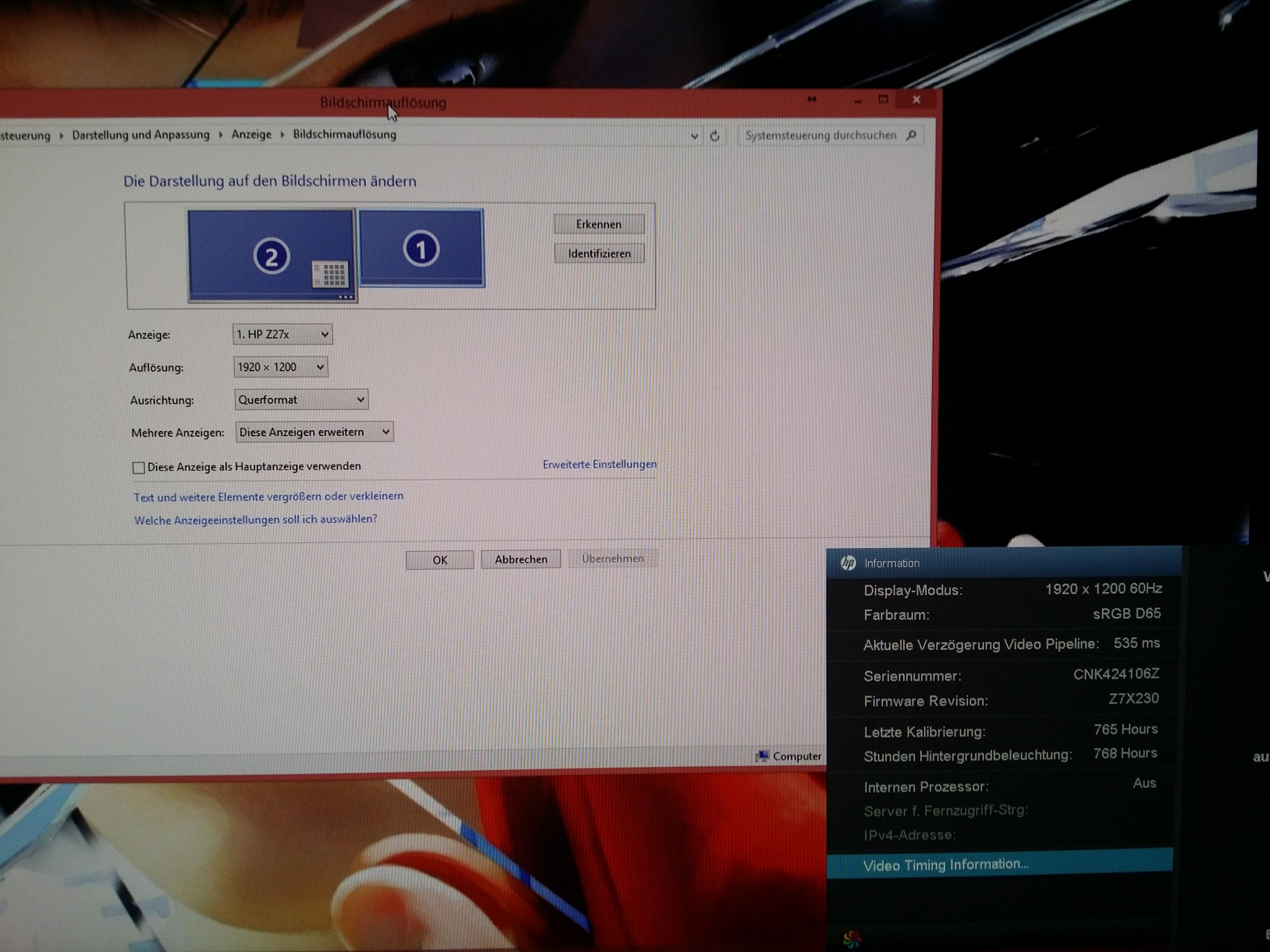The height and width of the screenshot is (952, 1270).
Task: Click the Systemsteuerung durchsuchen search field
Action: 821,135
